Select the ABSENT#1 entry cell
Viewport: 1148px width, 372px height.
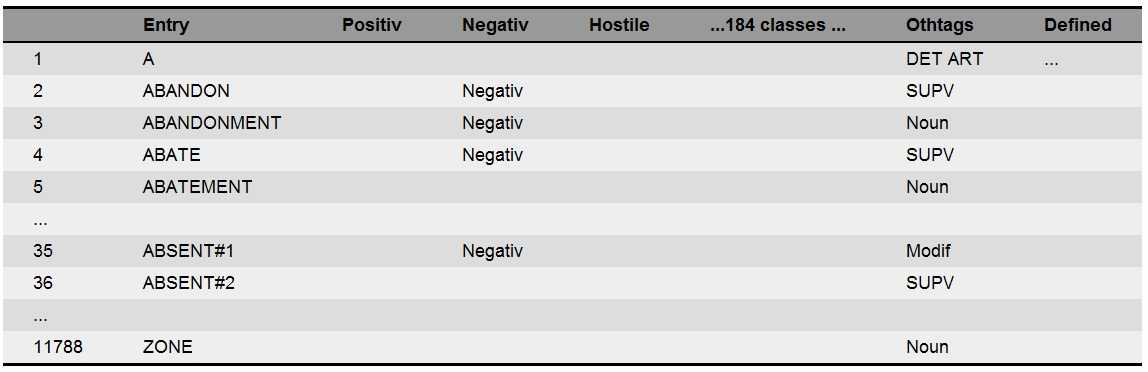(188, 251)
